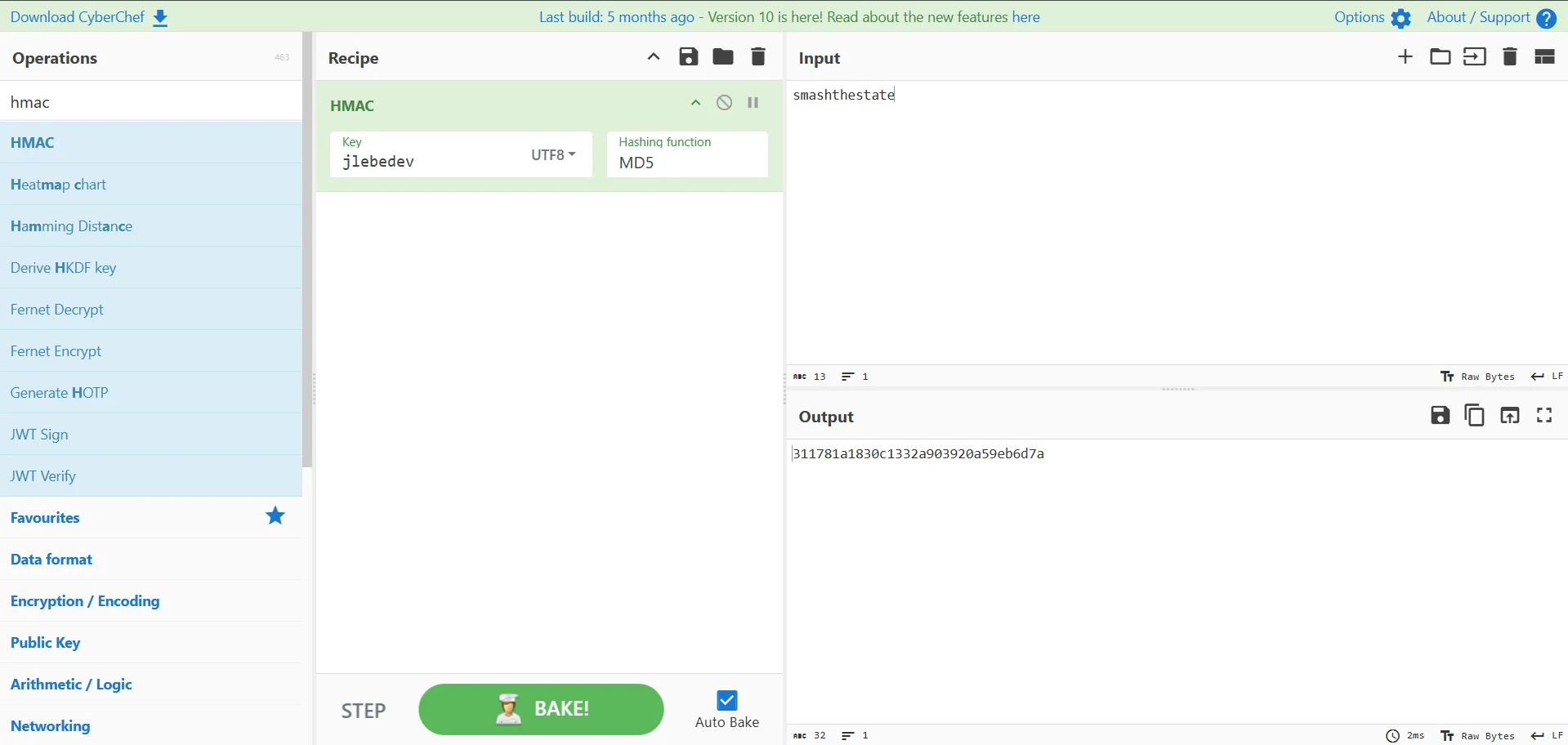1568x745 pixels.
Task: Open the Hashing function dropdown
Action: [686, 163]
